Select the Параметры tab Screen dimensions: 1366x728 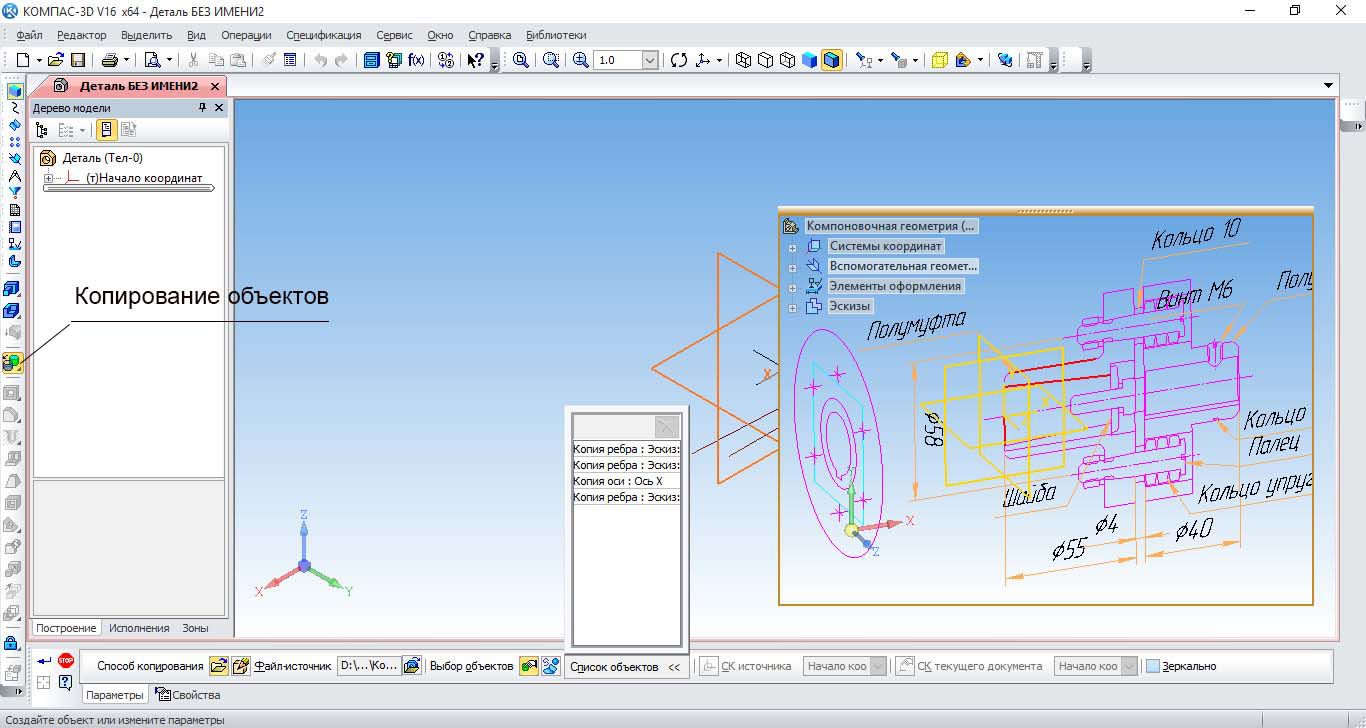114,695
